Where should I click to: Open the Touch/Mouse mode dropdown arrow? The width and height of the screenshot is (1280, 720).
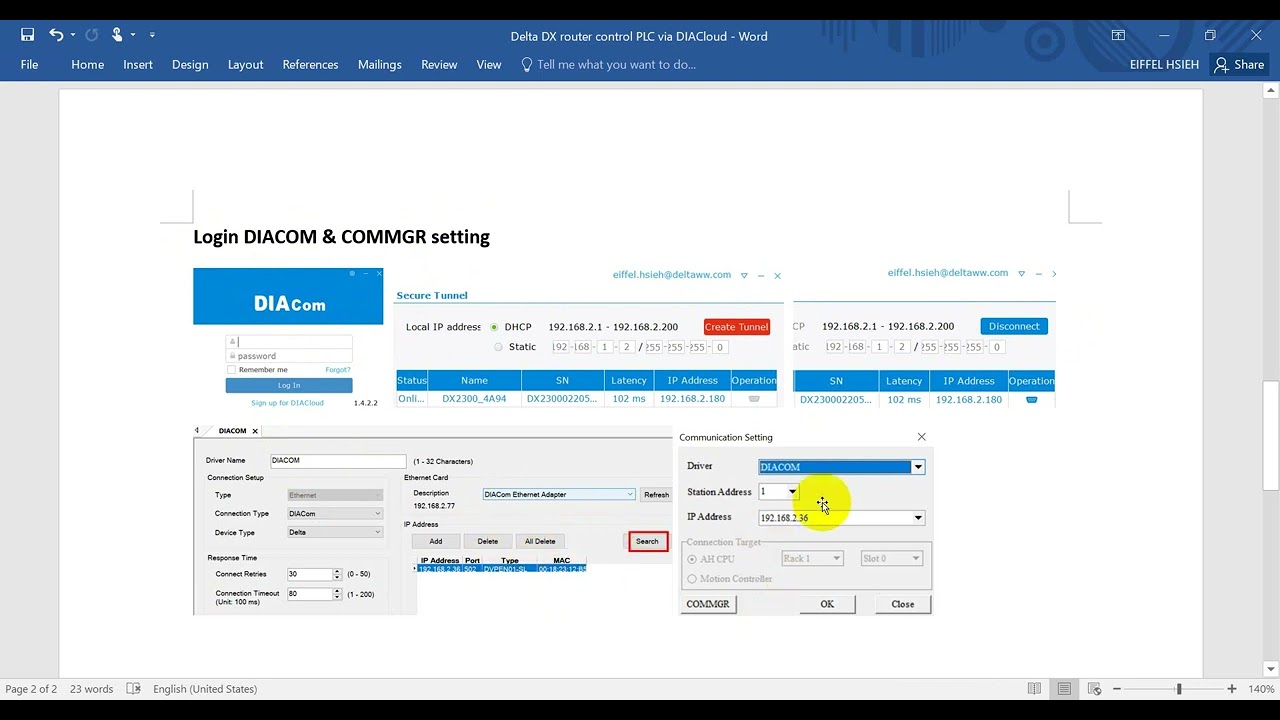pyautogui.click(x=132, y=35)
